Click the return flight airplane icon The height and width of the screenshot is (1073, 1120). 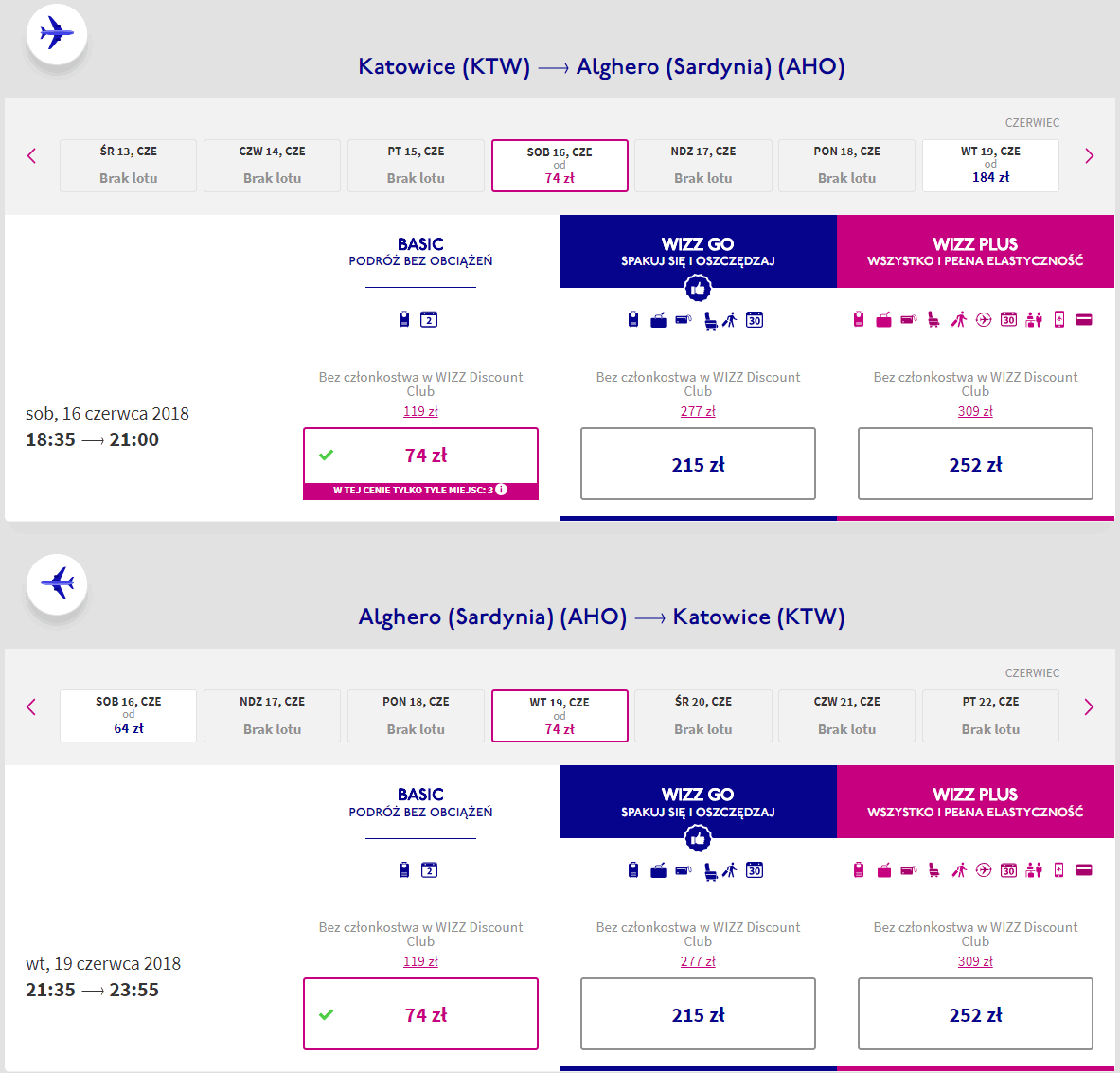click(x=57, y=583)
